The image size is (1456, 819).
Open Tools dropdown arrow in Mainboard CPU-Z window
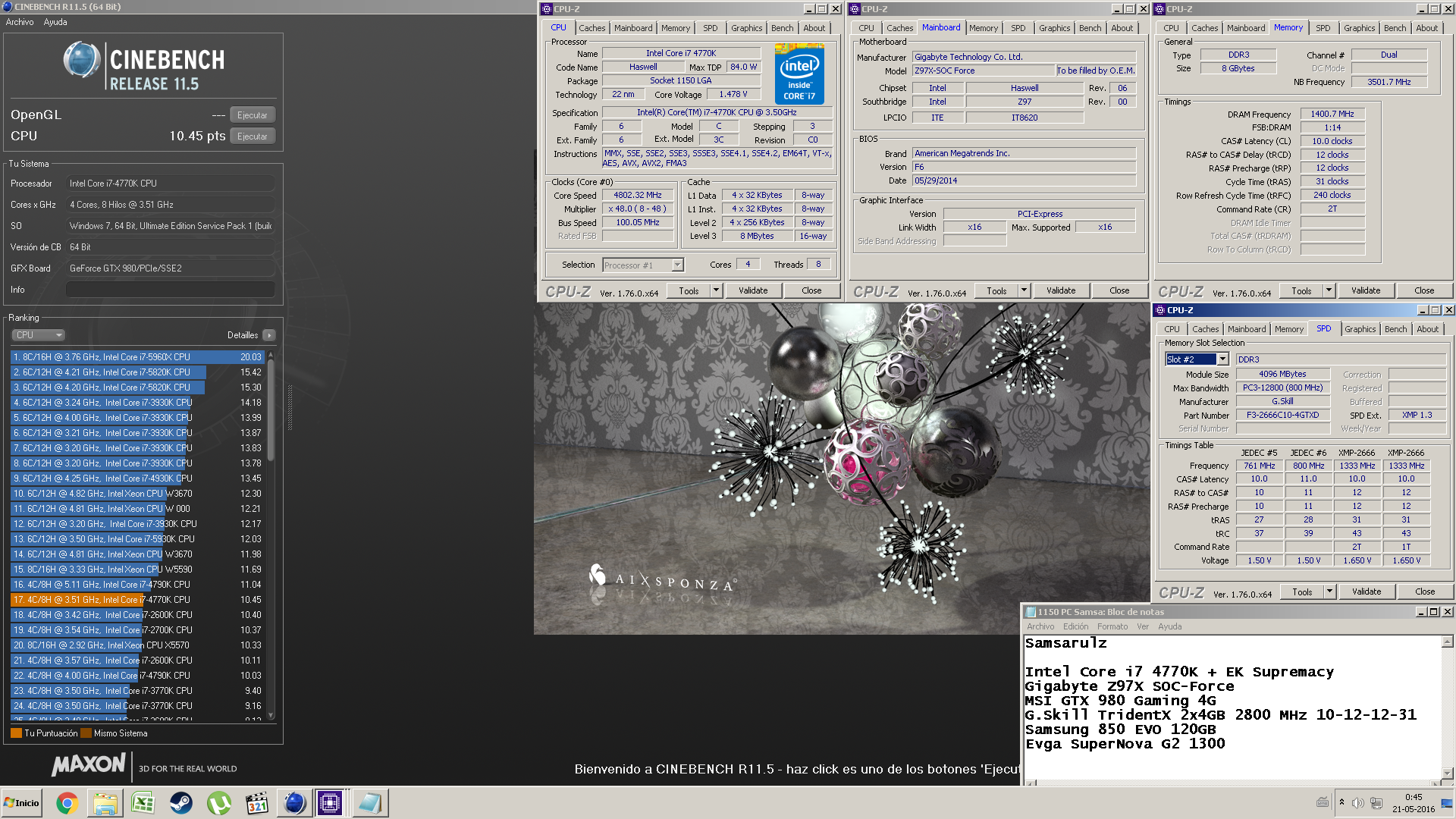(1024, 290)
